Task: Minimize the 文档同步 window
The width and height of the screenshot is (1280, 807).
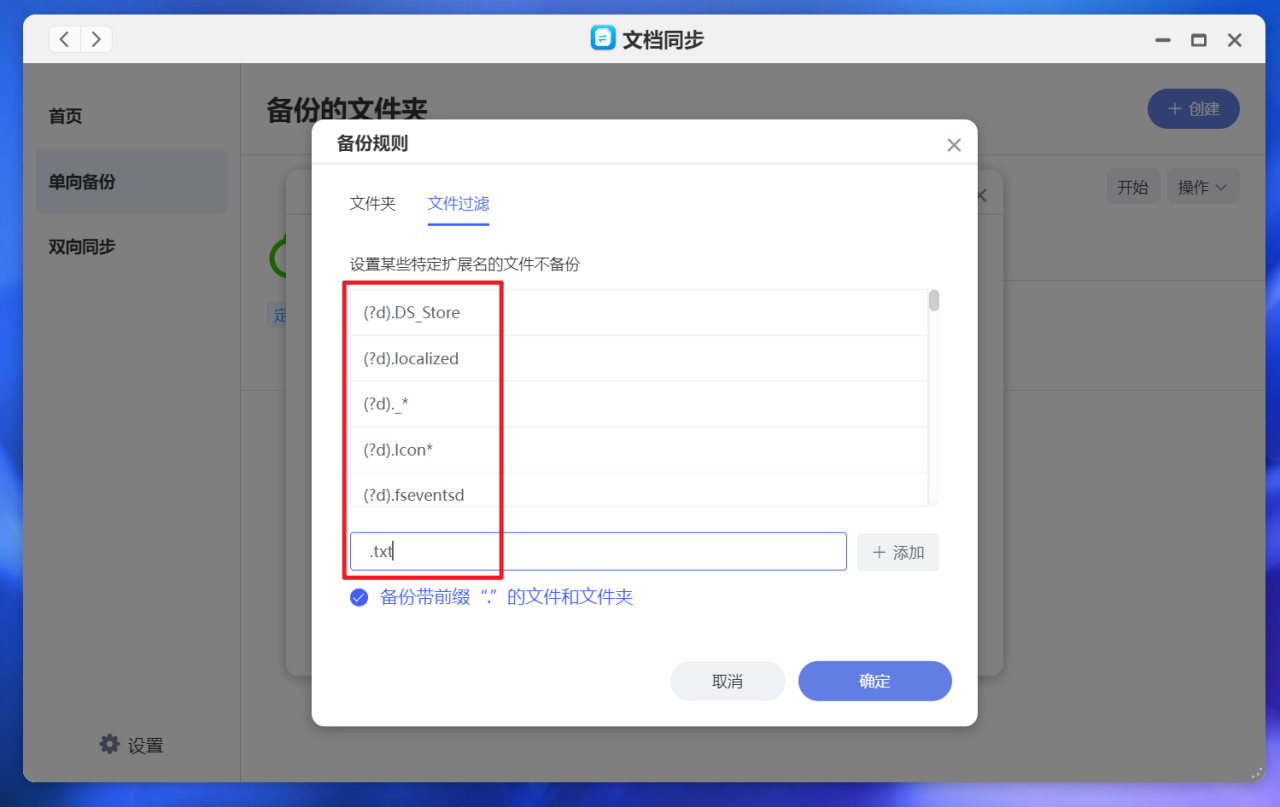Action: tap(1163, 40)
